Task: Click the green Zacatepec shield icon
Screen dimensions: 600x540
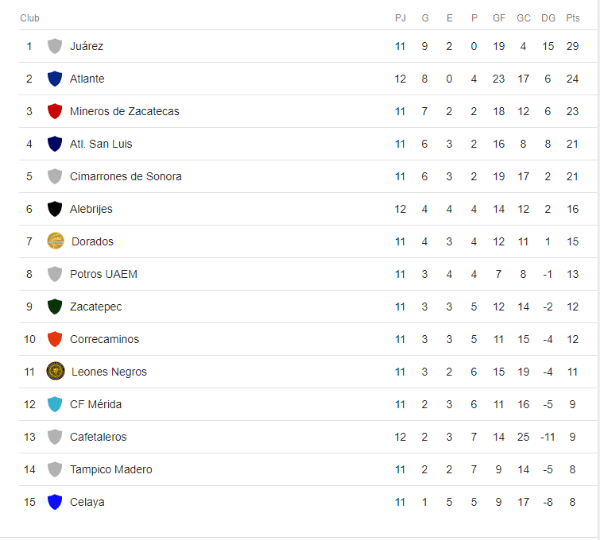Action: (x=55, y=306)
